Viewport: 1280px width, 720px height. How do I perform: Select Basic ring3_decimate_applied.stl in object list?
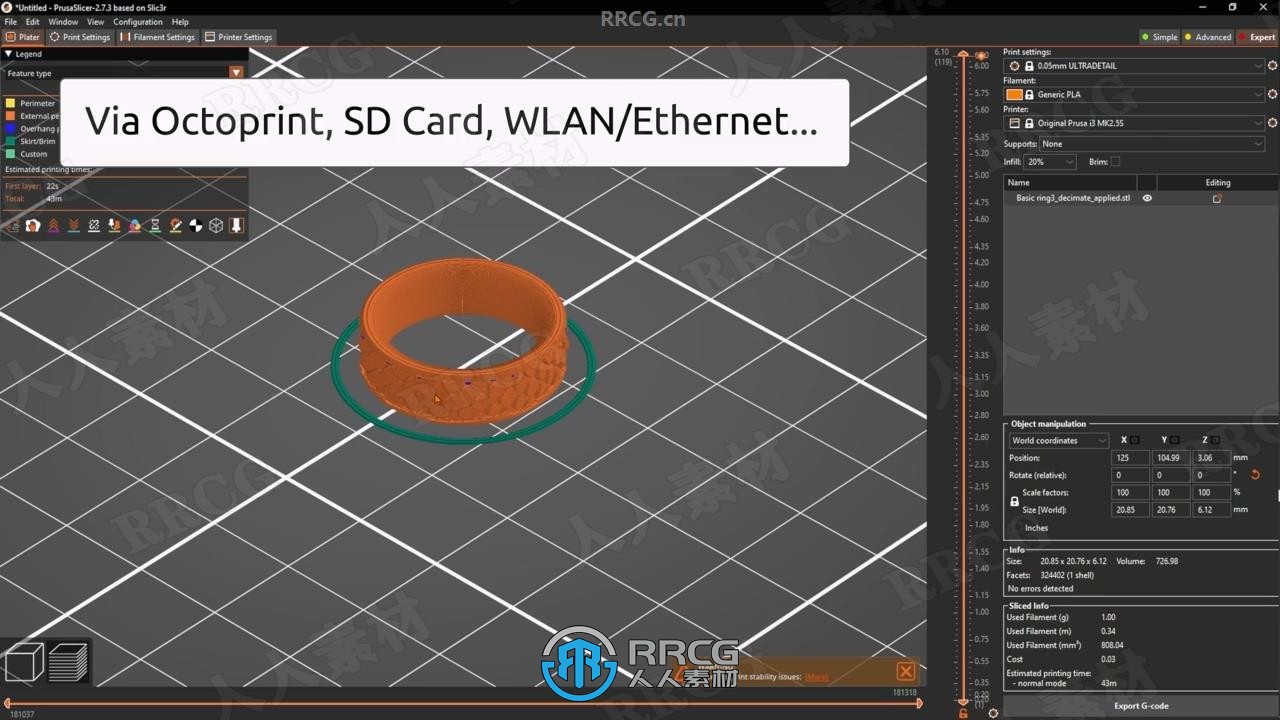(x=1073, y=198)
